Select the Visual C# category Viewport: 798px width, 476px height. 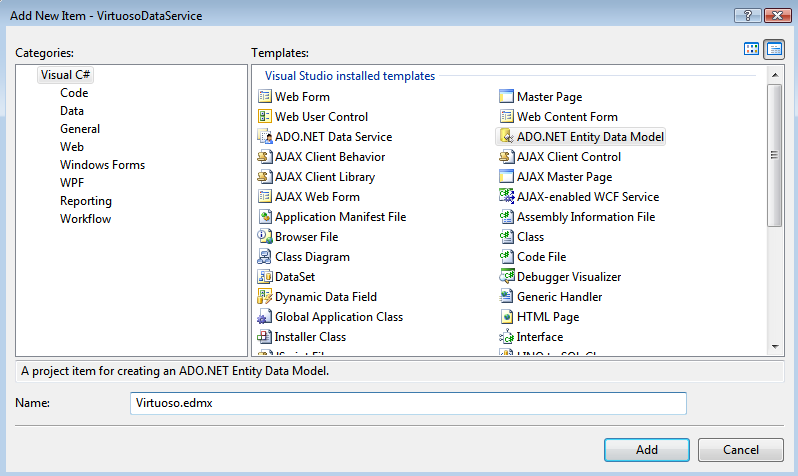[x=65, y=75]
